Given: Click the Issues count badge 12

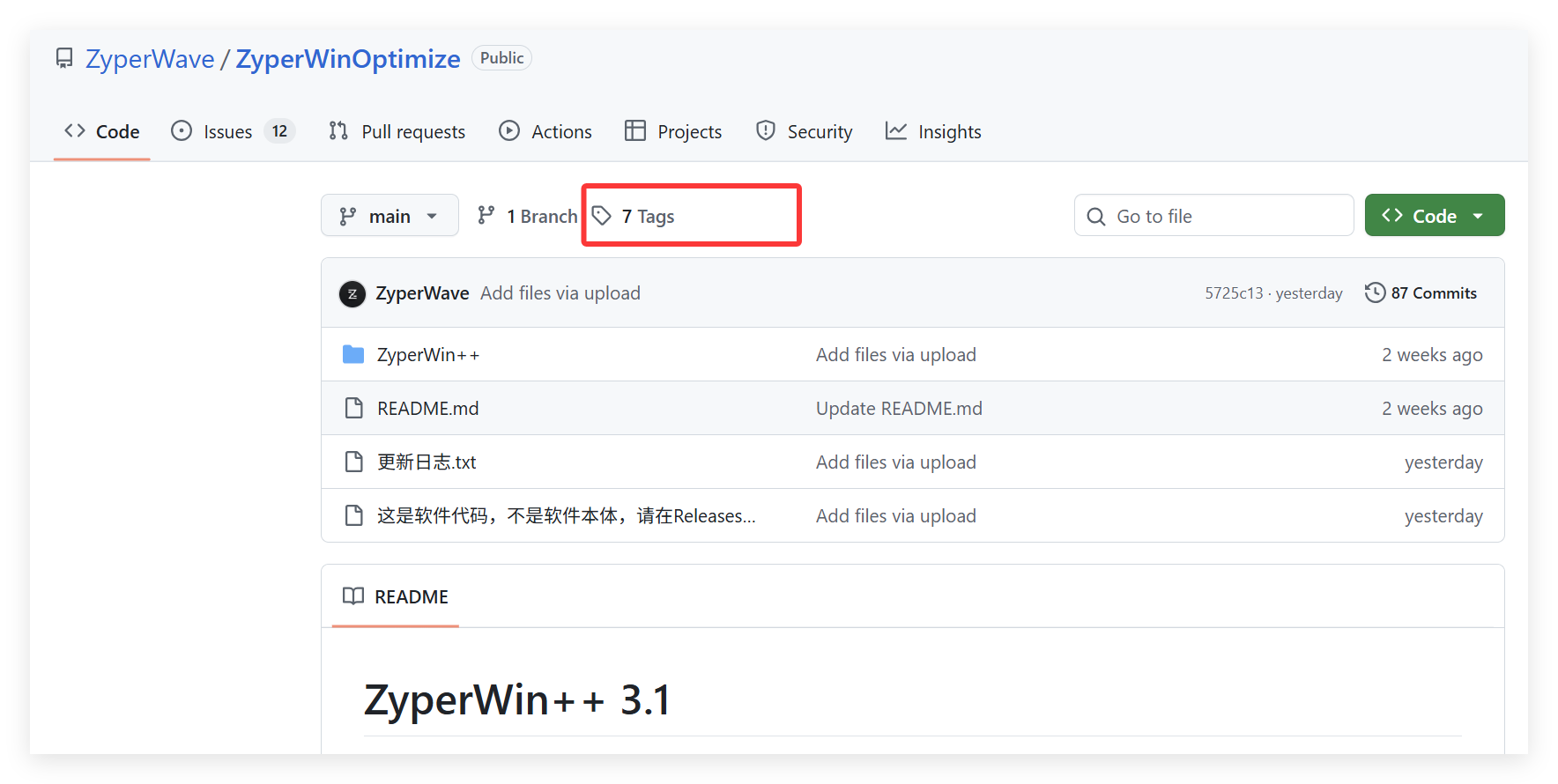Looking at the screenshot, I should [279, 131].
